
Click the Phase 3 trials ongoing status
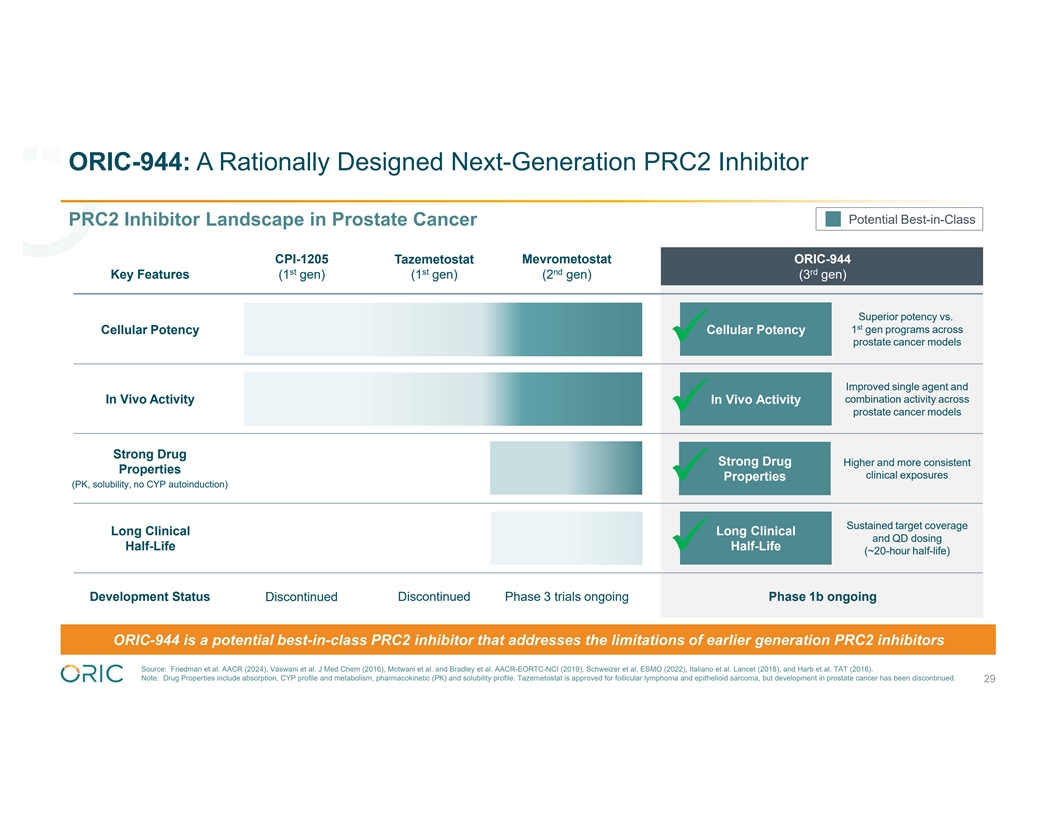(566, 597)
